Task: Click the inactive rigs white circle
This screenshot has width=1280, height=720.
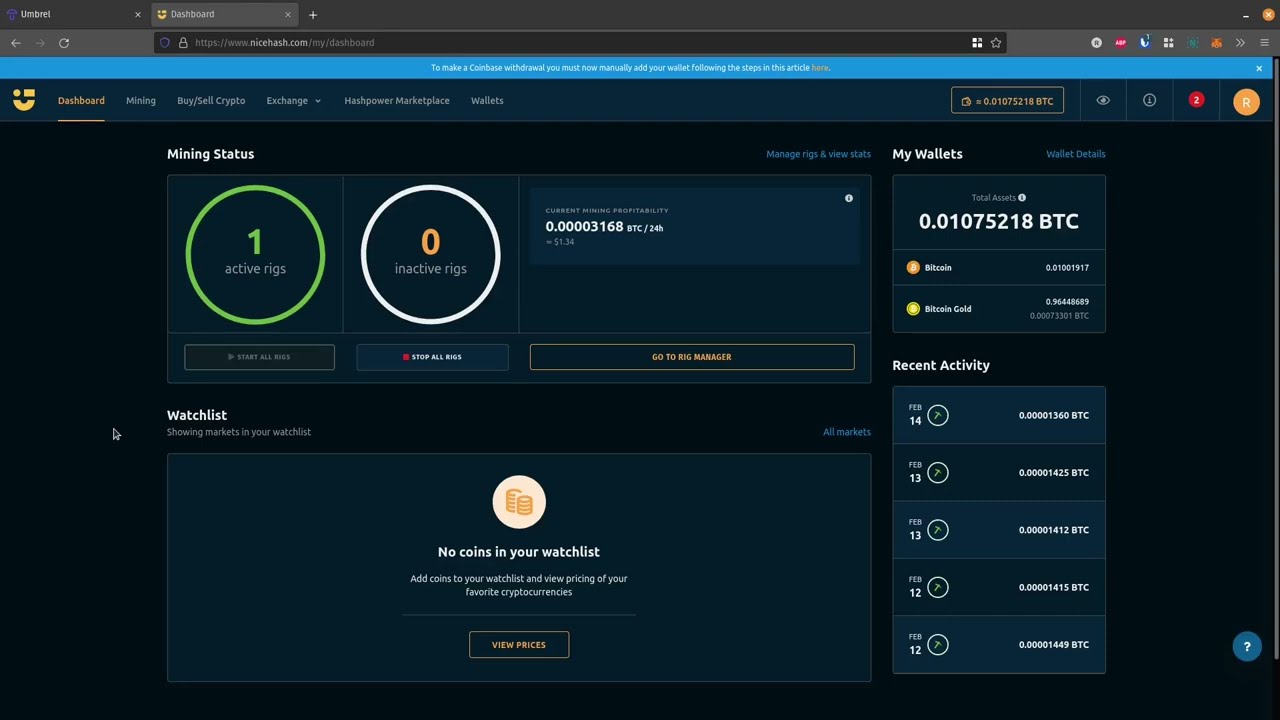Action: click(x=430, y=255)
